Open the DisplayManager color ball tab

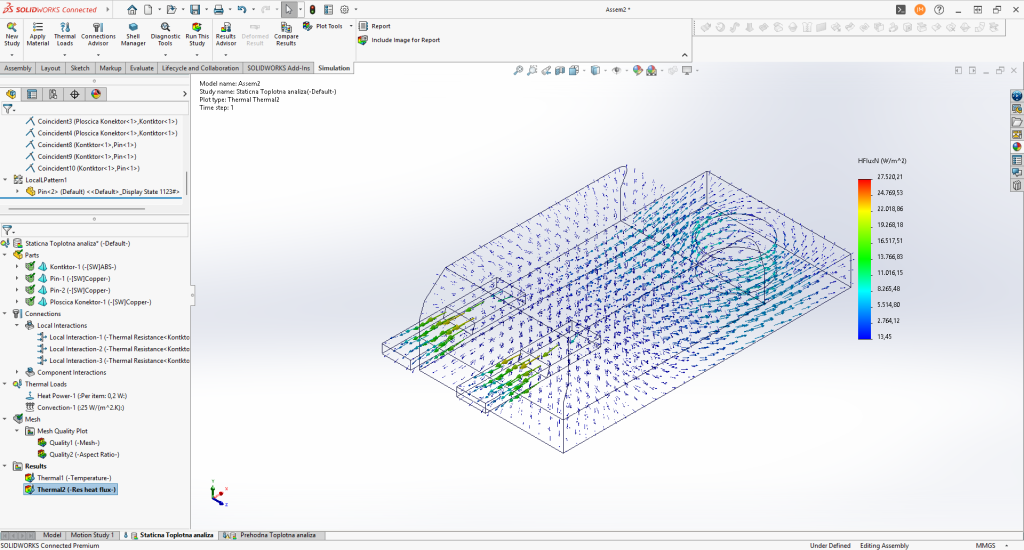95,94
